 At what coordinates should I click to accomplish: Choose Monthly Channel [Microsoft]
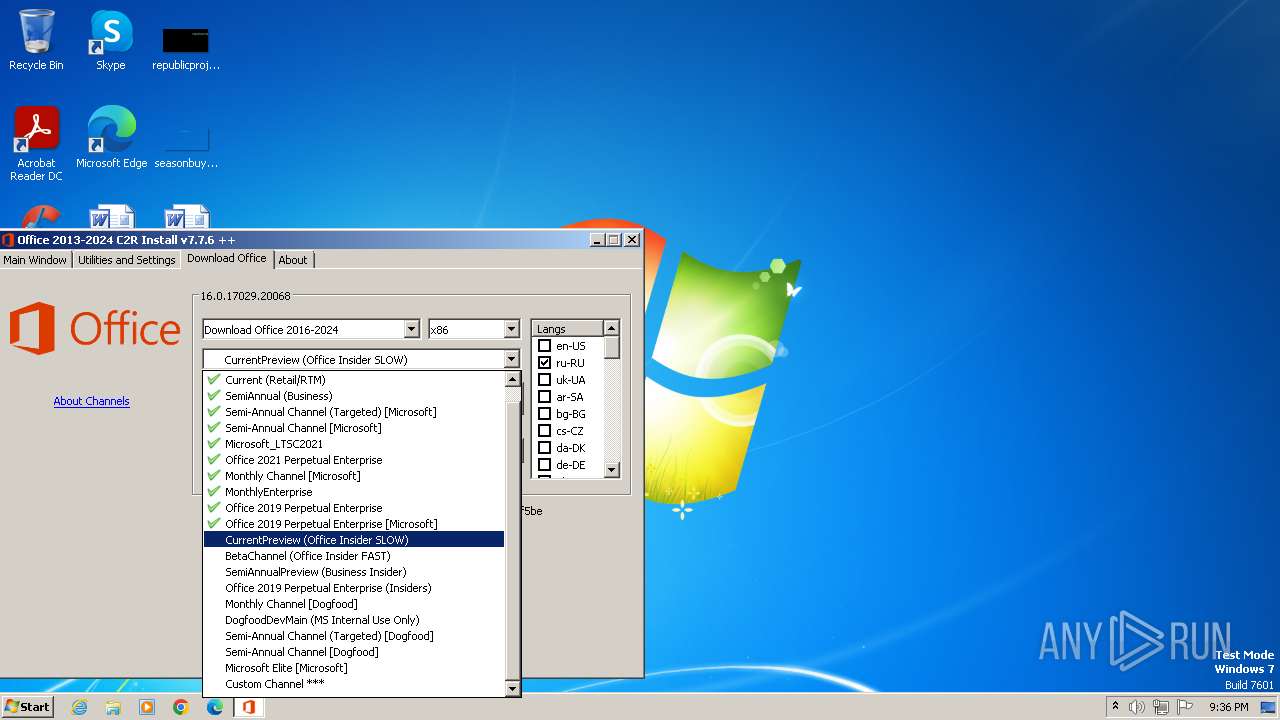(x=354, y=476)
